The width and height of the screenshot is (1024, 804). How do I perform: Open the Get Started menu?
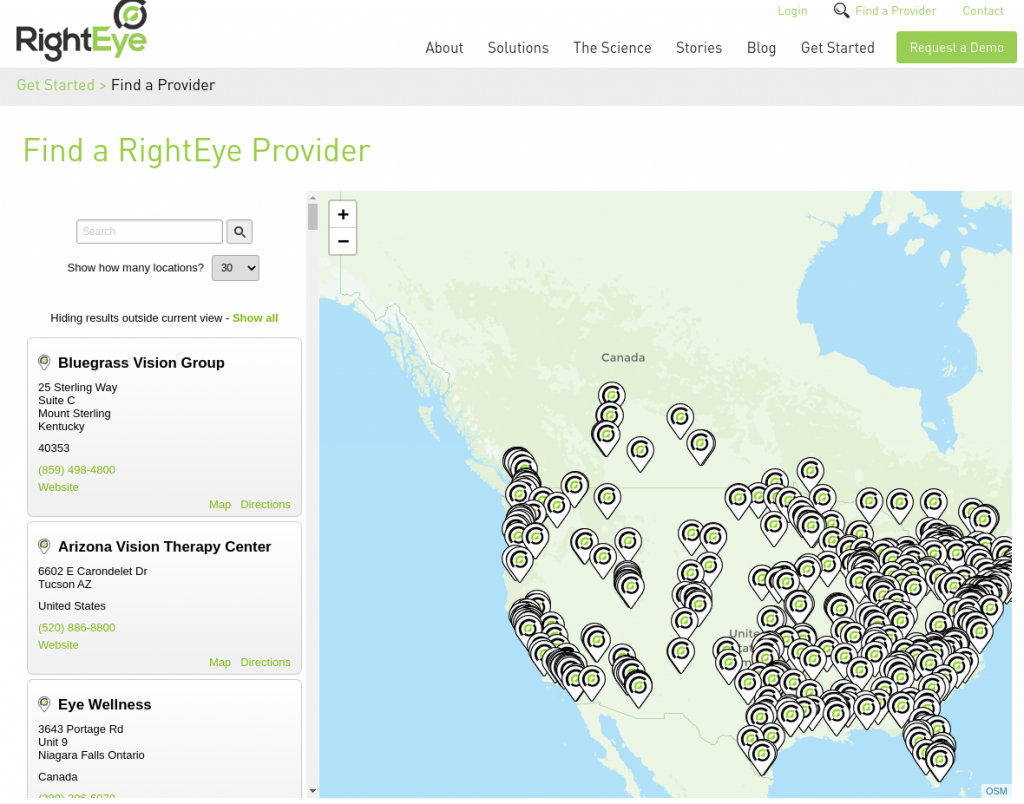(837, 48)
